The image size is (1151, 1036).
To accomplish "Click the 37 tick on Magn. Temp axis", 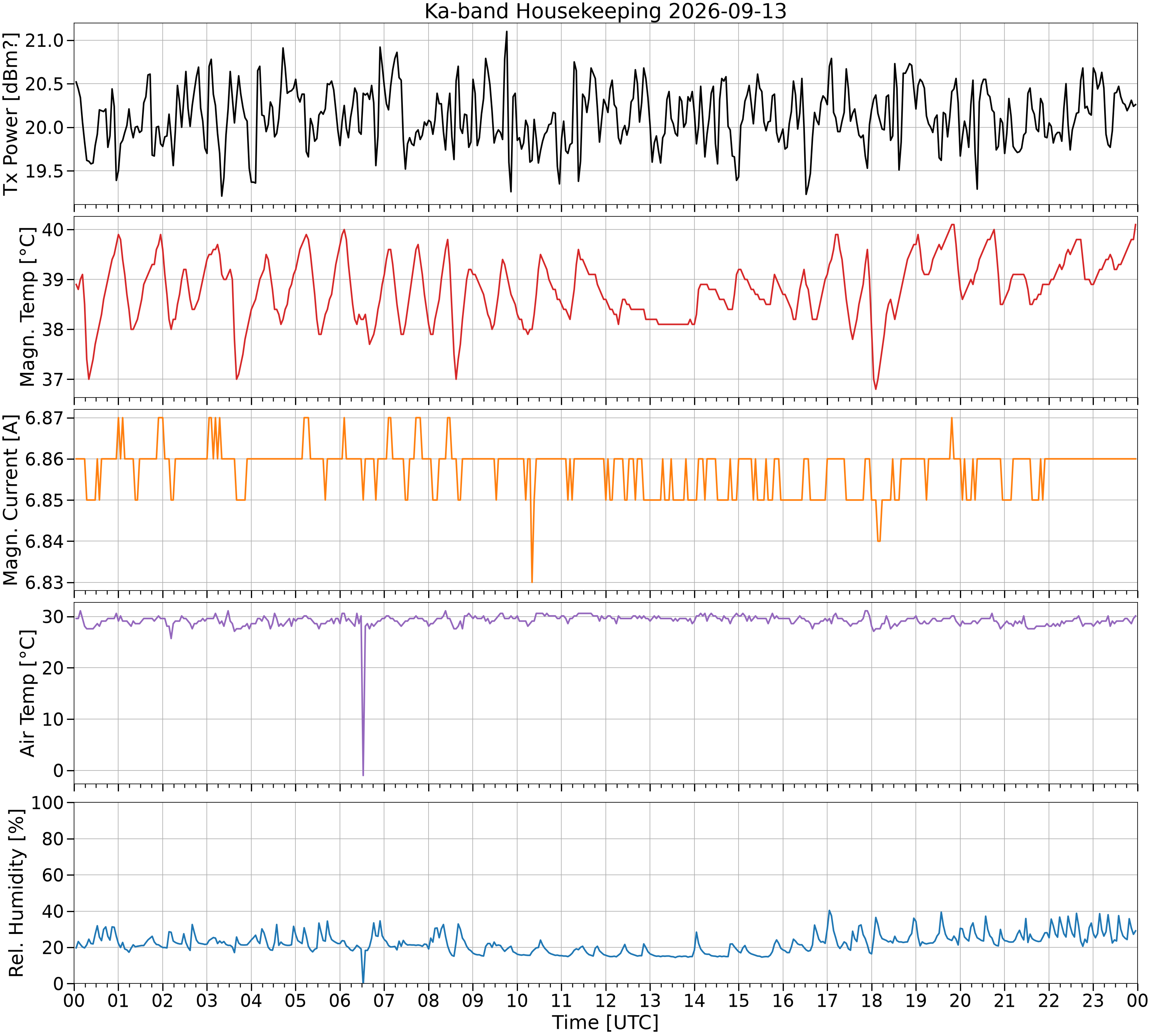I will 53,379.
